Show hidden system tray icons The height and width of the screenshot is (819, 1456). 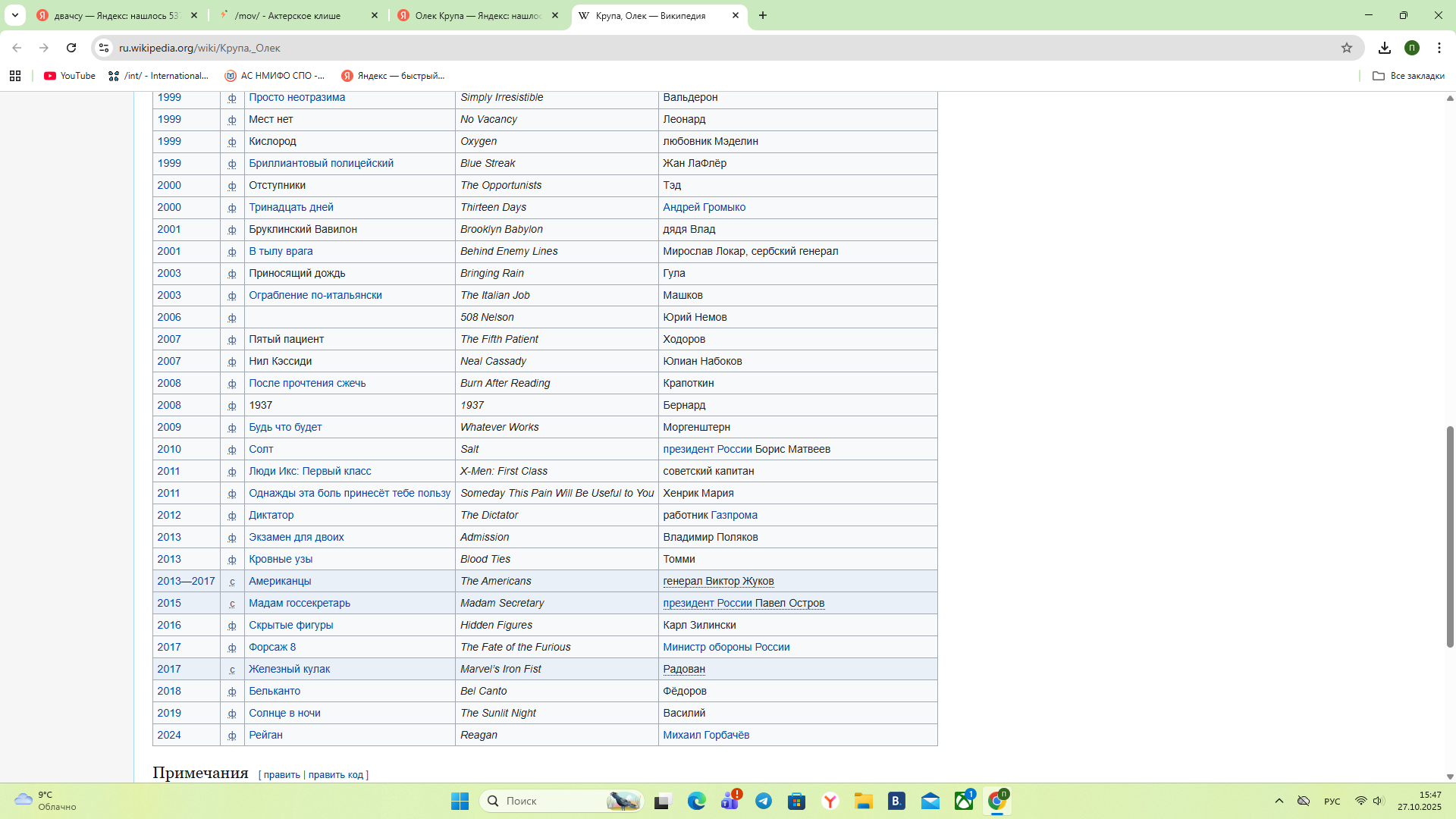pyautogui.click(x=1279, y=801)
